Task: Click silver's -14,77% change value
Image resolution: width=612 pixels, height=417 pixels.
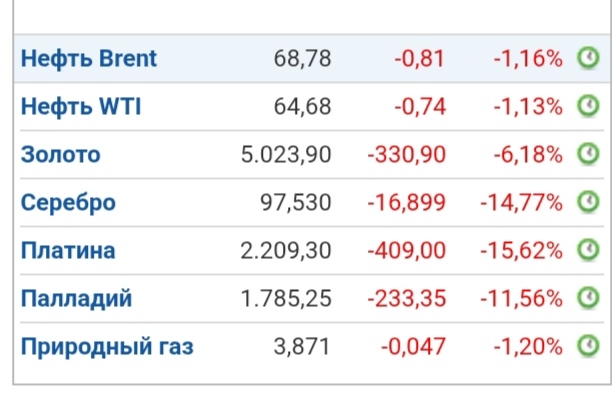Action: click(521, 203)
